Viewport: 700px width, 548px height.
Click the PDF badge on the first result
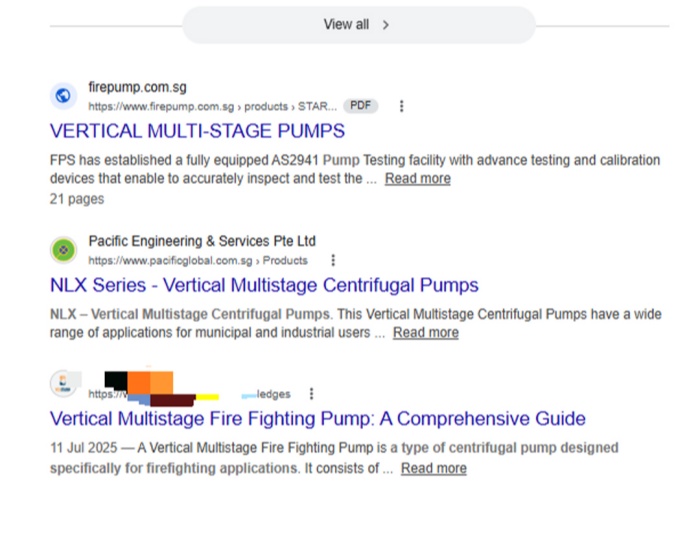(361, 106)
